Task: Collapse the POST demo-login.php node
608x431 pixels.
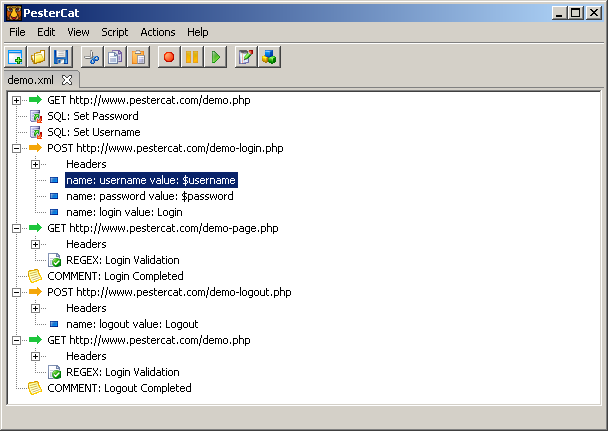Action: [16, 148]
